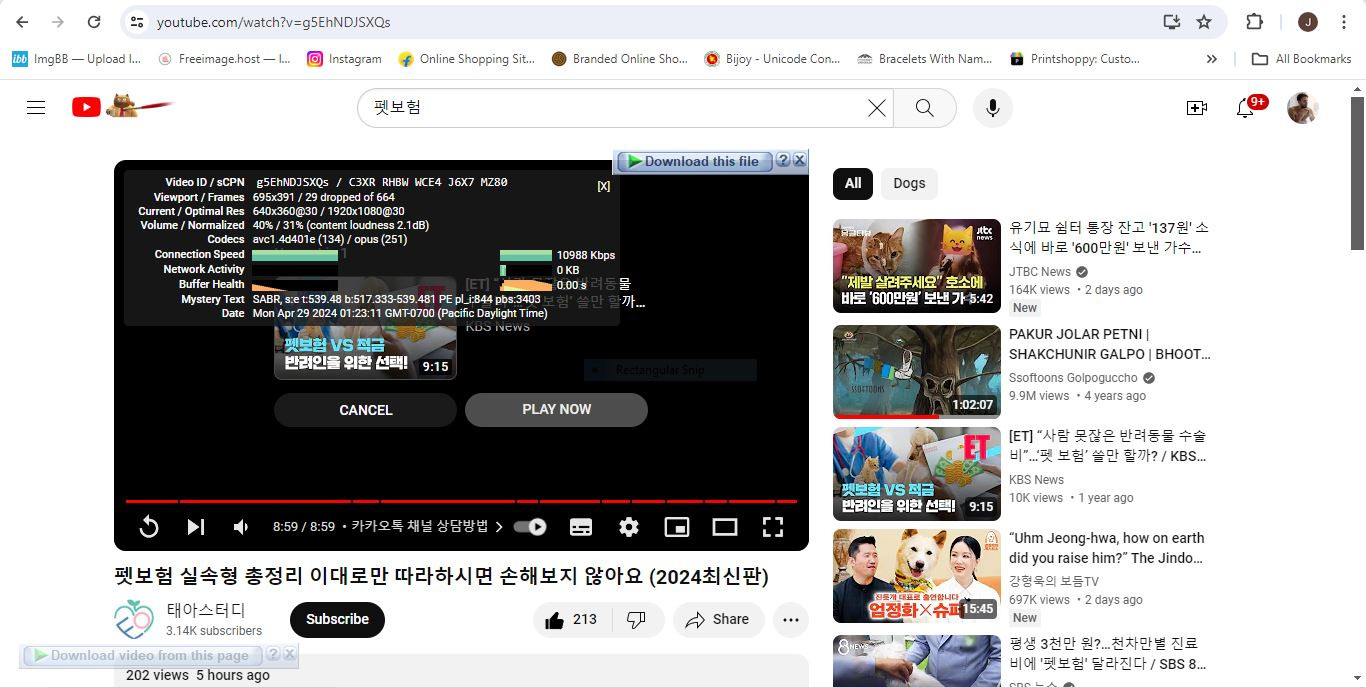Image resolution: width=1366 pixels, height=688 pixels.
Task: Cancel the autoplay of next video
Action: point(365,410)
